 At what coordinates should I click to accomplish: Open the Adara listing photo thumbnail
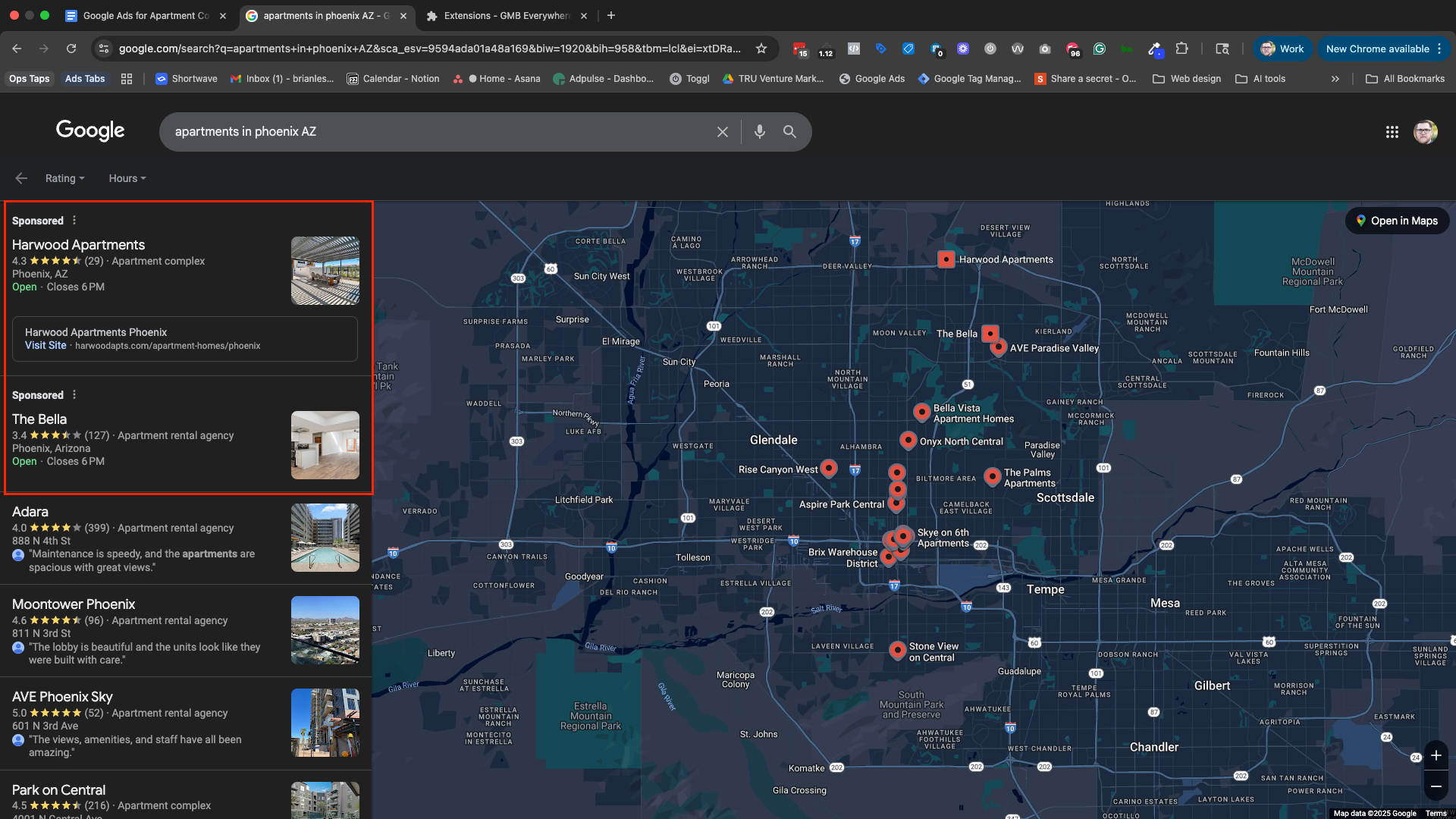[x=325, y=538]
